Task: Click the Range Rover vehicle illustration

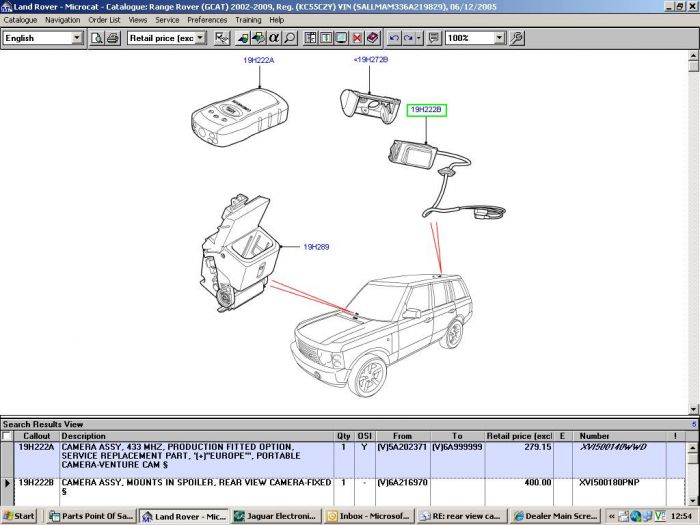Action: click(382, 335)
